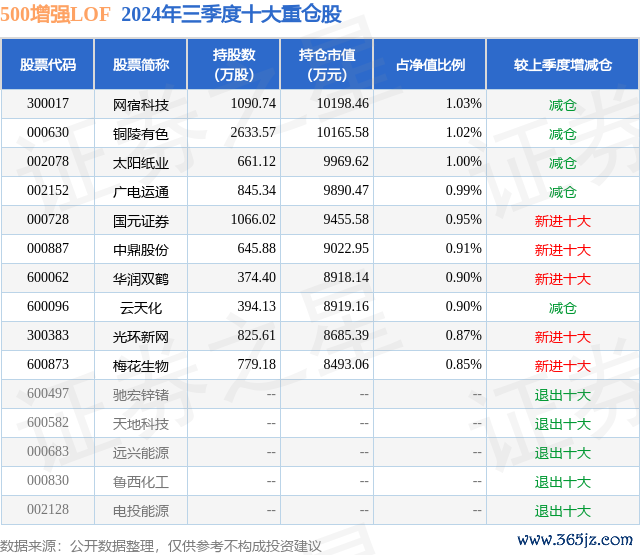Click the 1.00% ratio cell
Viewport: 640px width, 555px height.
point(464,162)
